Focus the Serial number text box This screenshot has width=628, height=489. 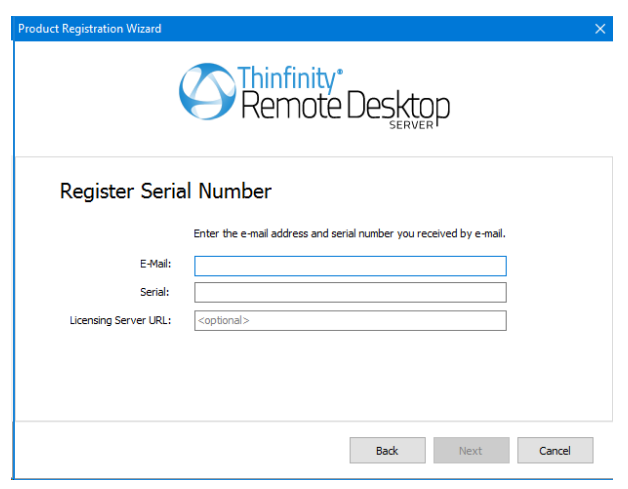click(x=350, y=292)
